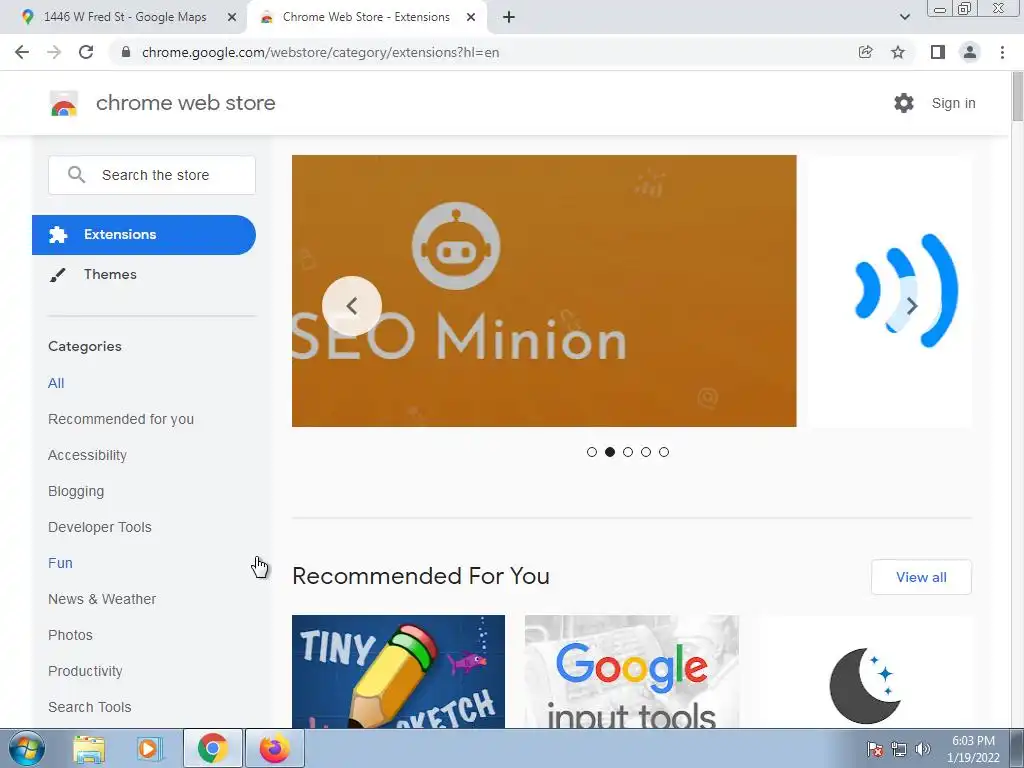This screenshot has width=1024, height=768.
Task: Open a new browser tab
Action: (509, 17)
